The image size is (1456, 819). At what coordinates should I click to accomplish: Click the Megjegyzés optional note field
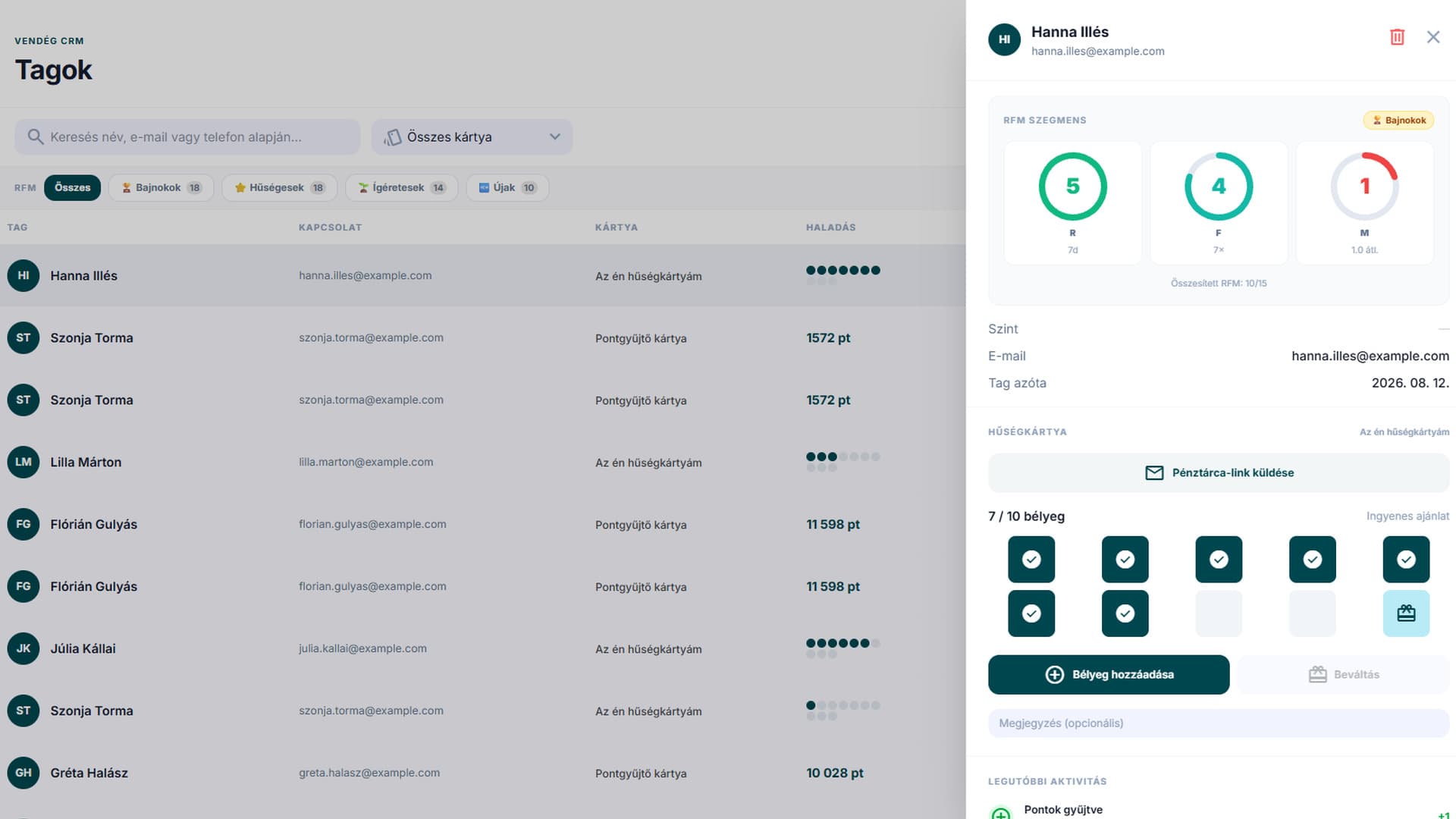(1219, 723)
